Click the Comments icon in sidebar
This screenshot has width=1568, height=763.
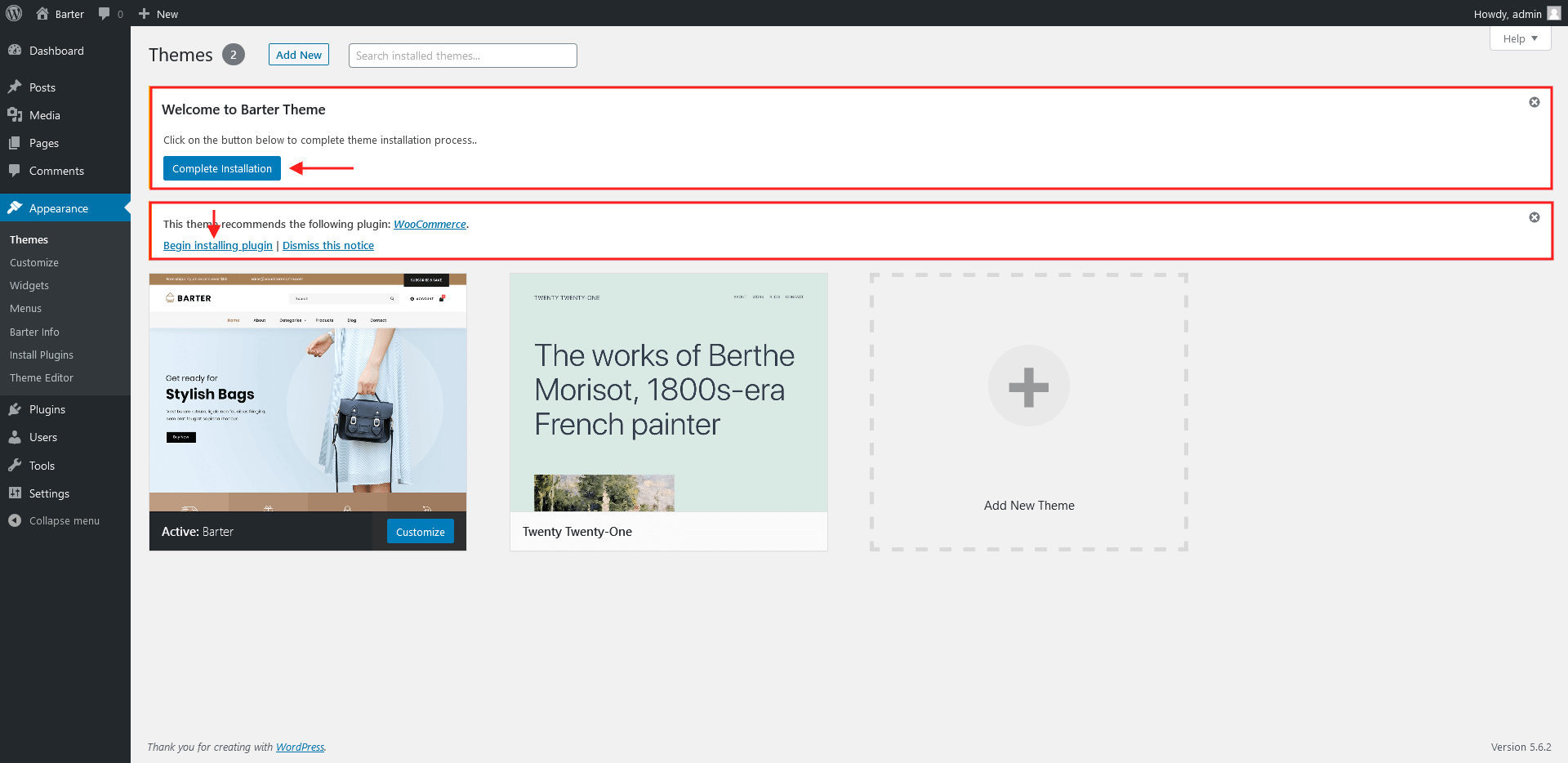pos(15,170)
